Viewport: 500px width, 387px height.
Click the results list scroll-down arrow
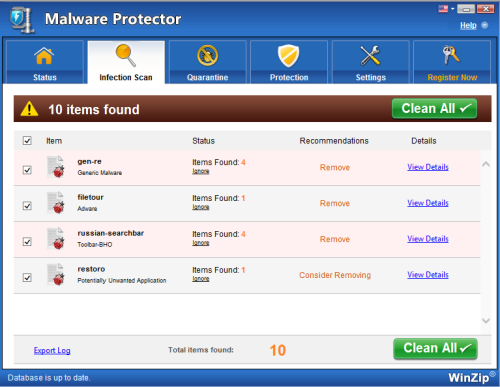click(x=486, y=321)
